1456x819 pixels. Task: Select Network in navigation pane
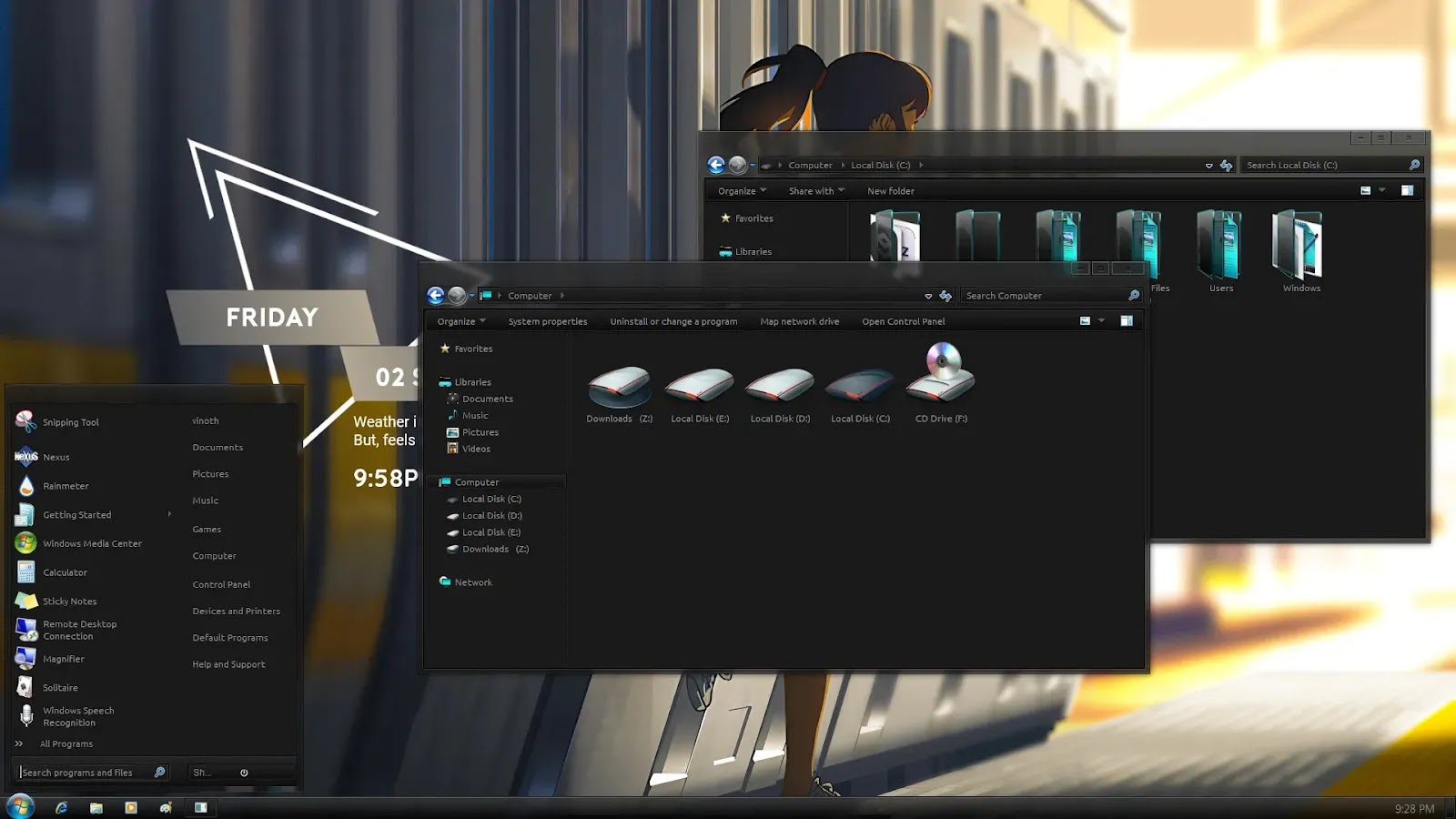click(x=465, y=582)
